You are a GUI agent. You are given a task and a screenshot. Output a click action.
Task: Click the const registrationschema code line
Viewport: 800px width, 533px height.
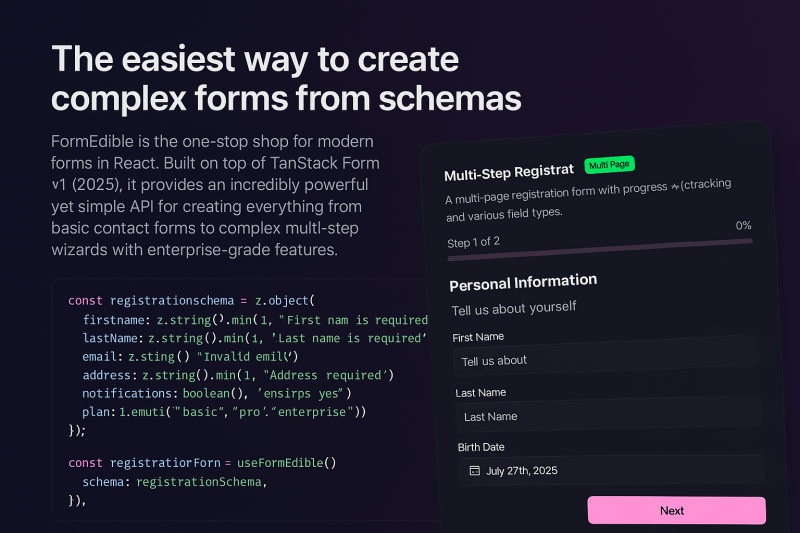click(x=191, y=300)
